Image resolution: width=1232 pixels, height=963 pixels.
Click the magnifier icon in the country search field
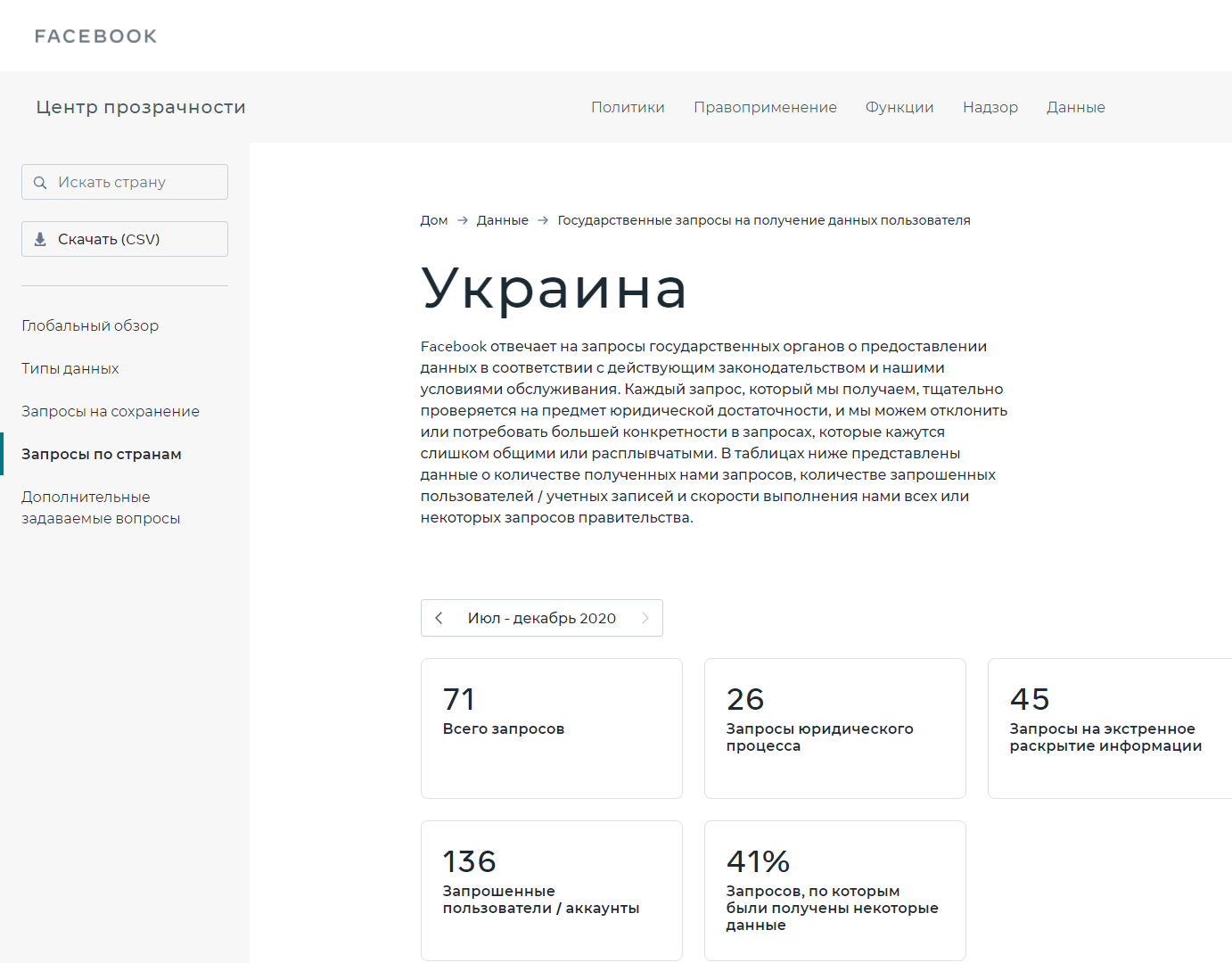tap(40, 182)
